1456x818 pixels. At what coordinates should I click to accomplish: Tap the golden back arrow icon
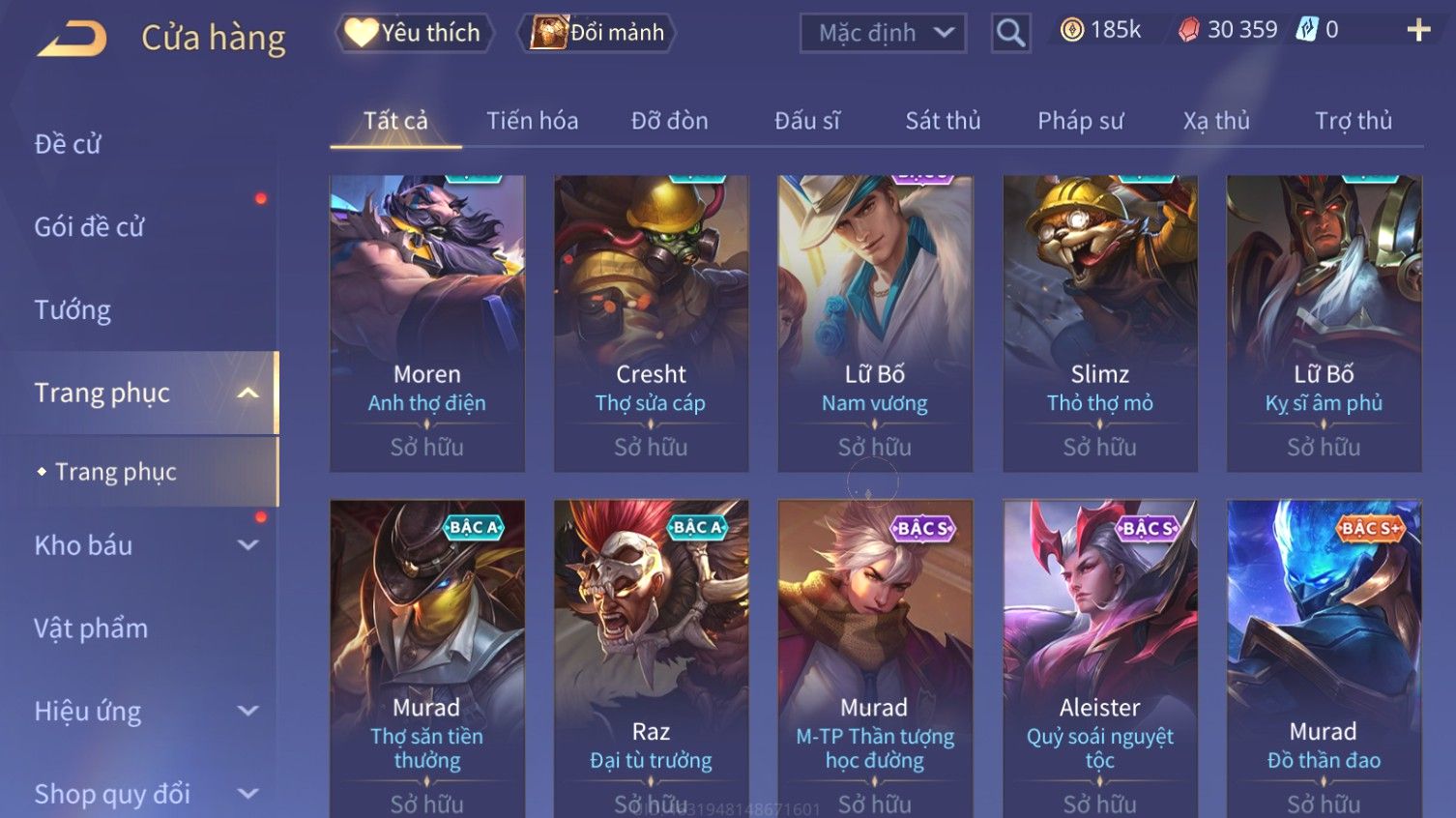click(72, 39)
